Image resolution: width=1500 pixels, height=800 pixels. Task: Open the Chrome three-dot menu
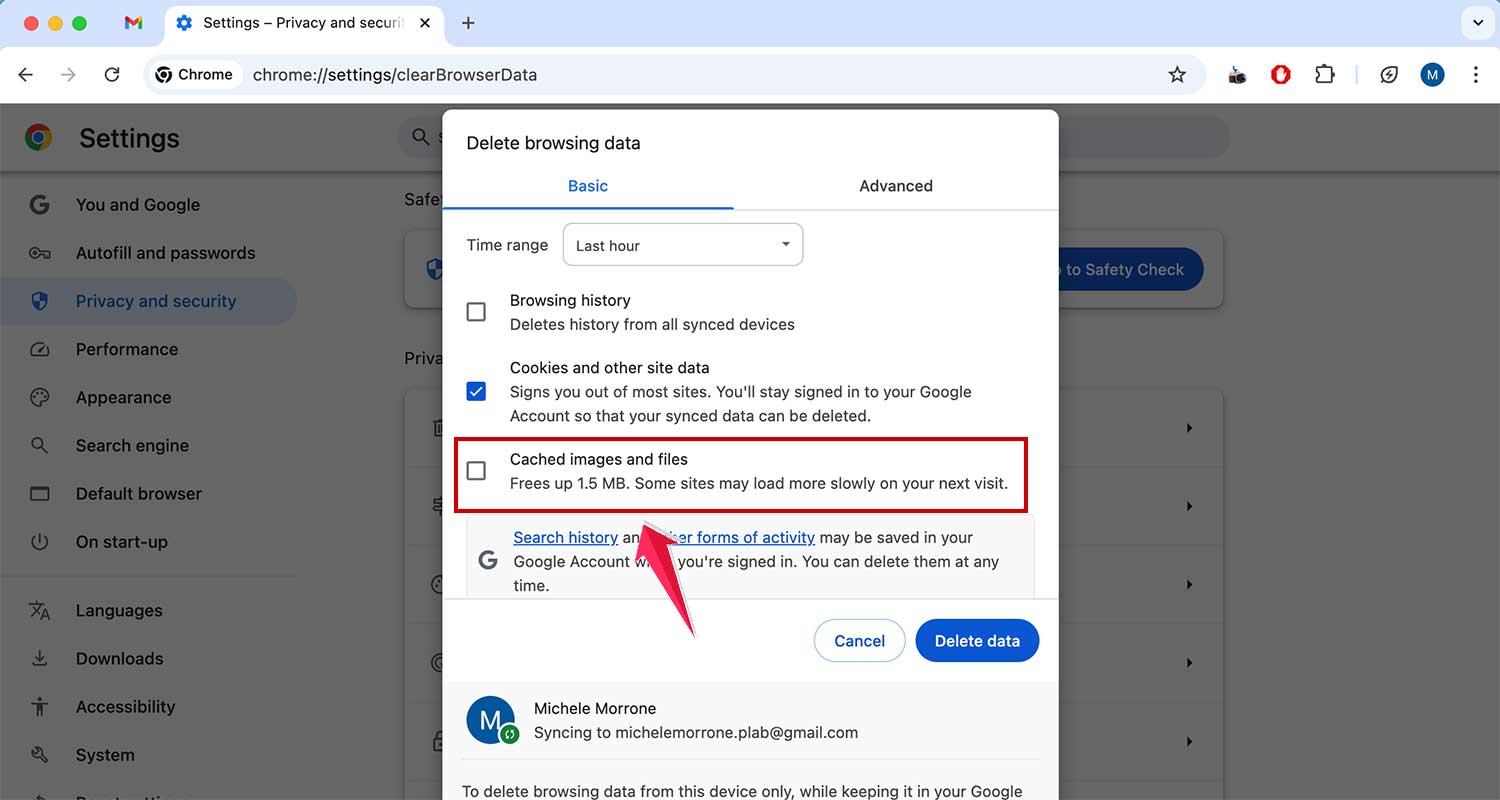1476,74
